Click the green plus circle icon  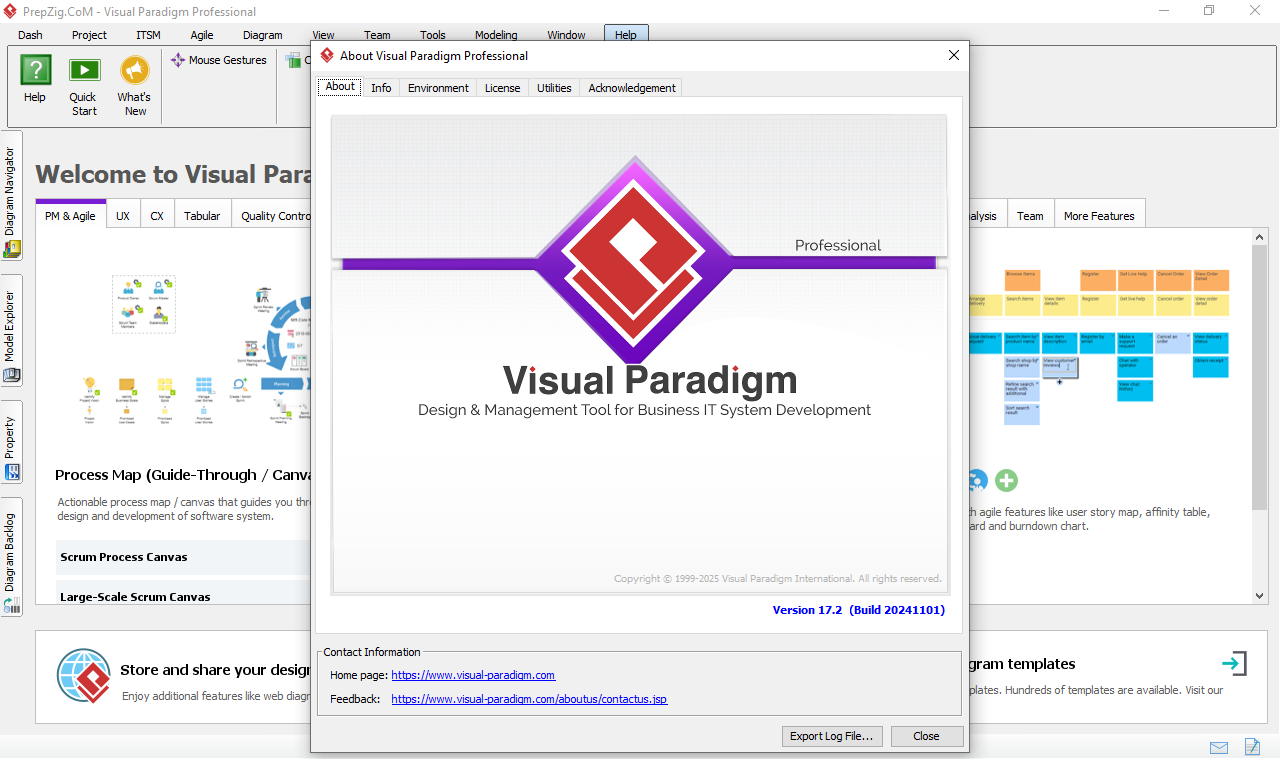pyautogui.click(x=1006, y=481)
